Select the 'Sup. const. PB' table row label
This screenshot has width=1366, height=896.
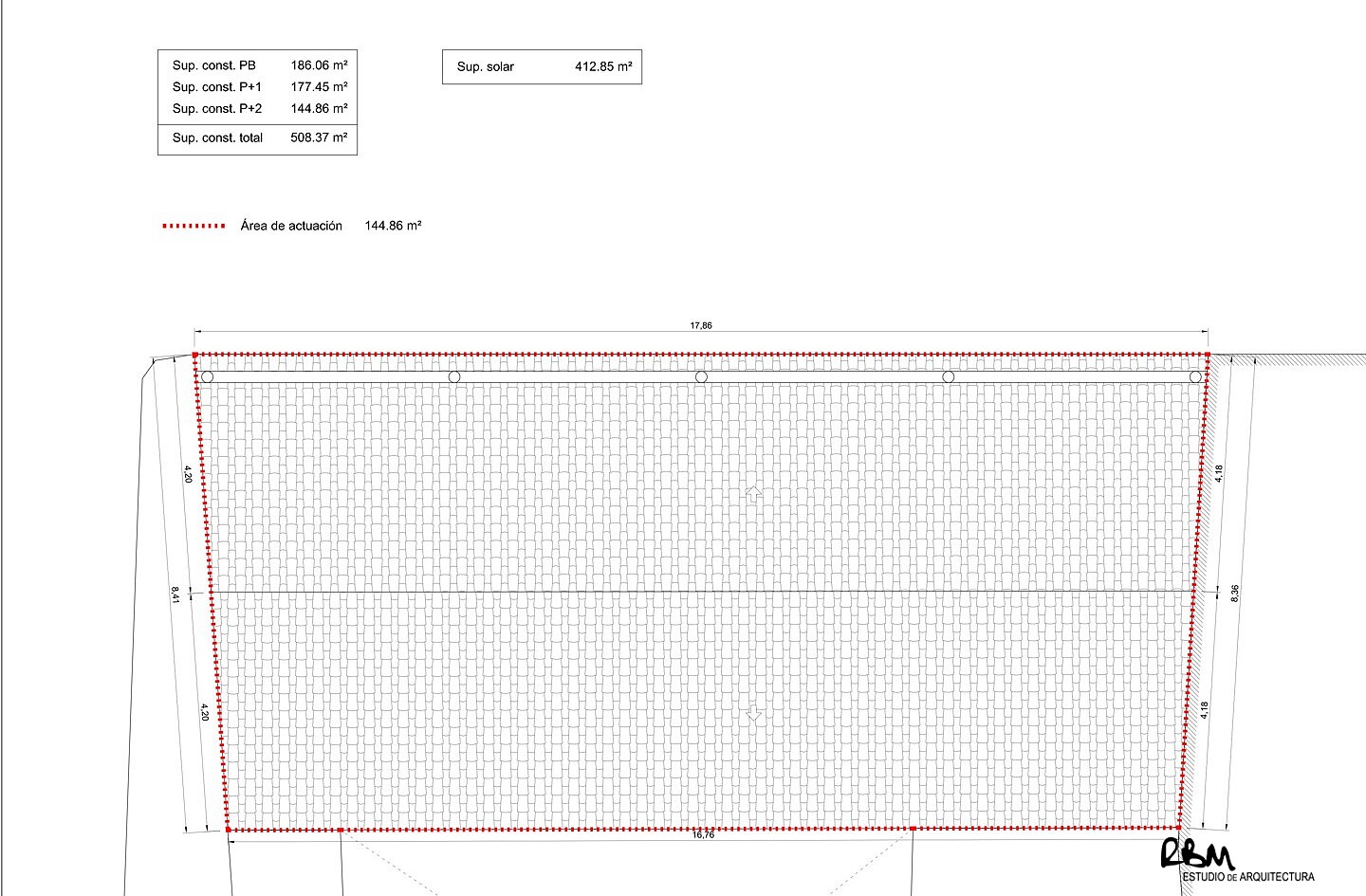pos(213,65)
